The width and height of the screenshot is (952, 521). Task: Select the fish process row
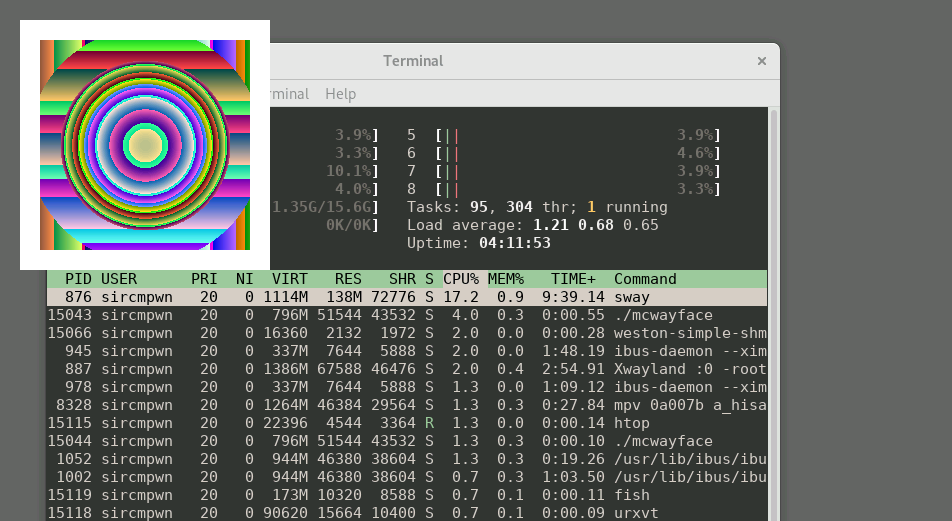400,495
